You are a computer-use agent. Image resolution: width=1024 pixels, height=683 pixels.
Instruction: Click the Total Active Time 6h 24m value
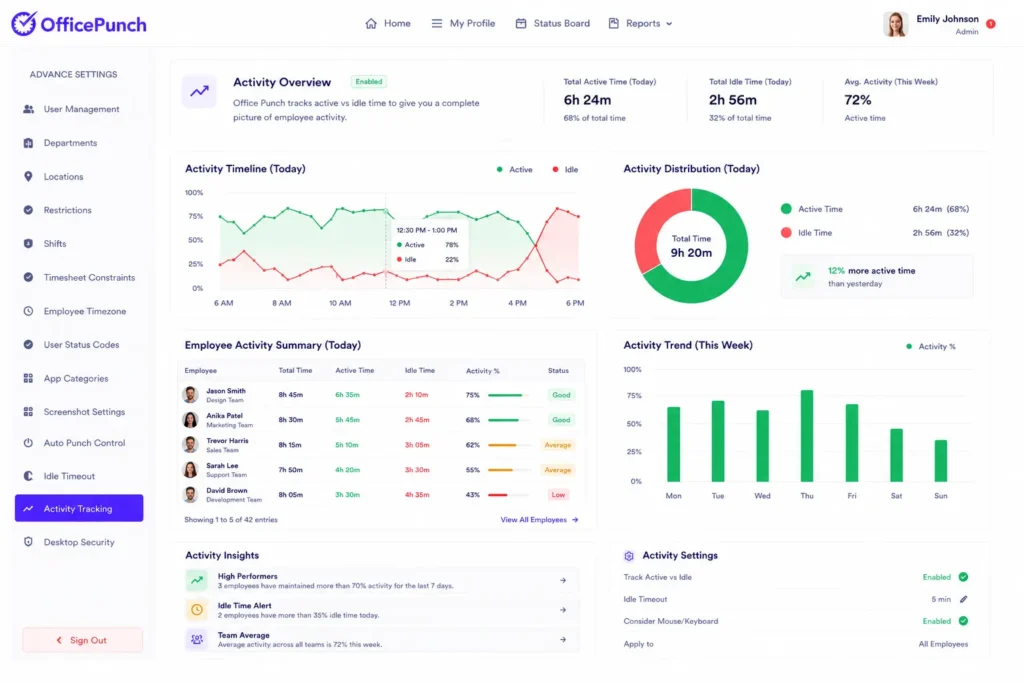587,100
